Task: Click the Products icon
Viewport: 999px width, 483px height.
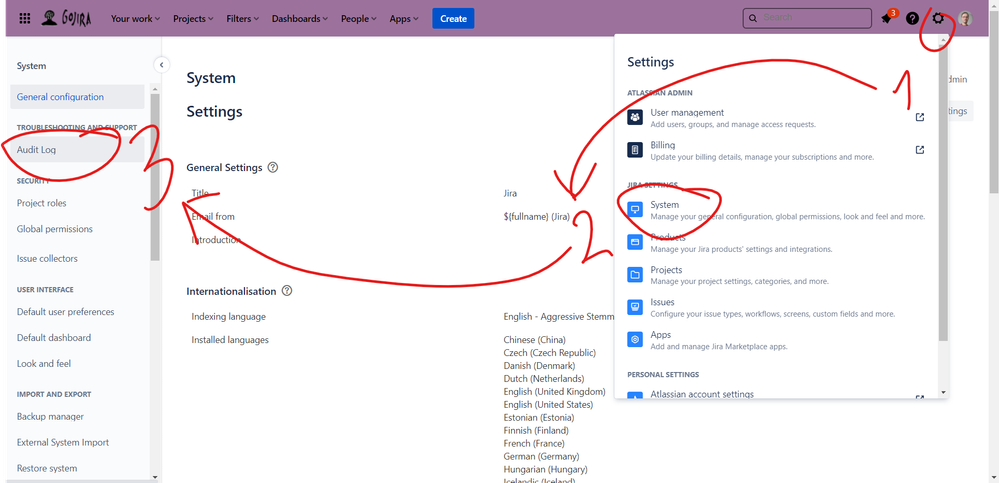Action: point(635,242)
